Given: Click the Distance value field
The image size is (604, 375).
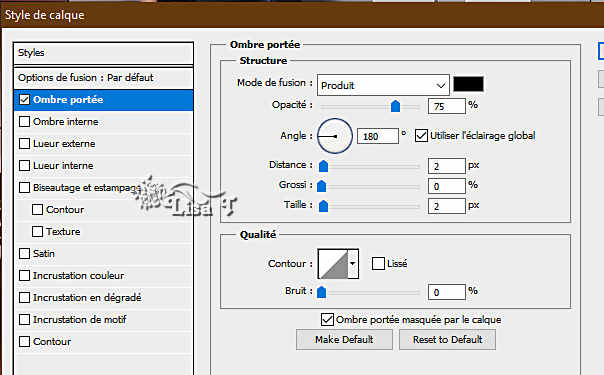Looking at the screenshot, I should (x=446, y=166).
